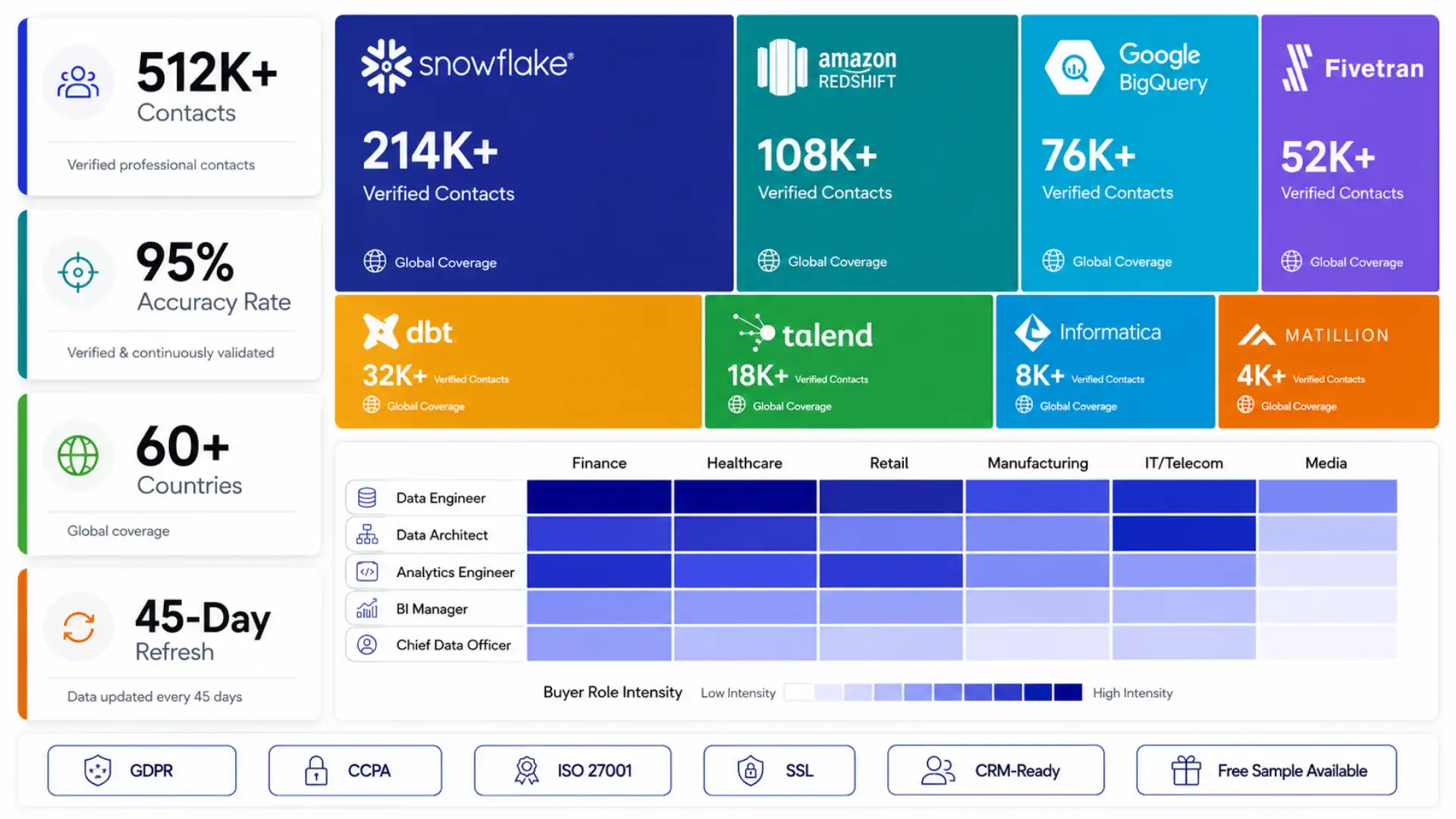
Task: Click the SSL shield lock icon
Action: [x=750, y=770]
